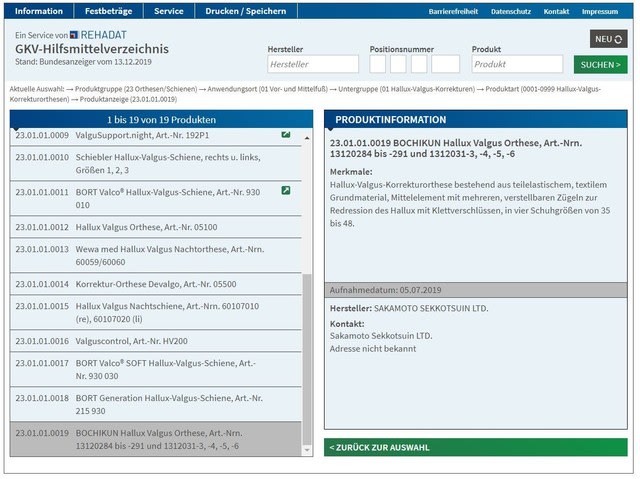Select ValguSupport.night, Art.-Nr. 192P1 row
Viewport: 640px width, 479px height.
coord(156,137)
